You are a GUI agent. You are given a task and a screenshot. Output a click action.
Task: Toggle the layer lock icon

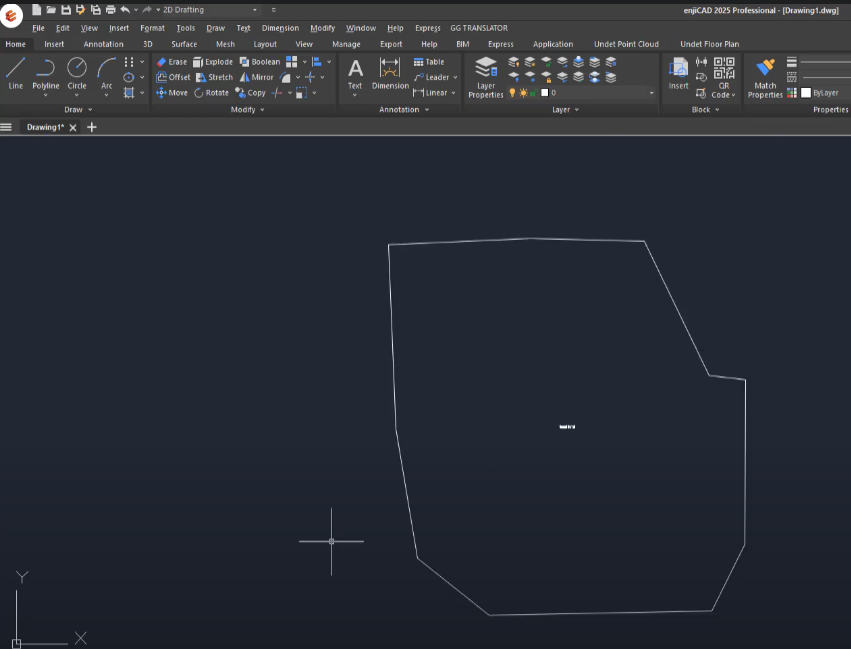[534, 93]
